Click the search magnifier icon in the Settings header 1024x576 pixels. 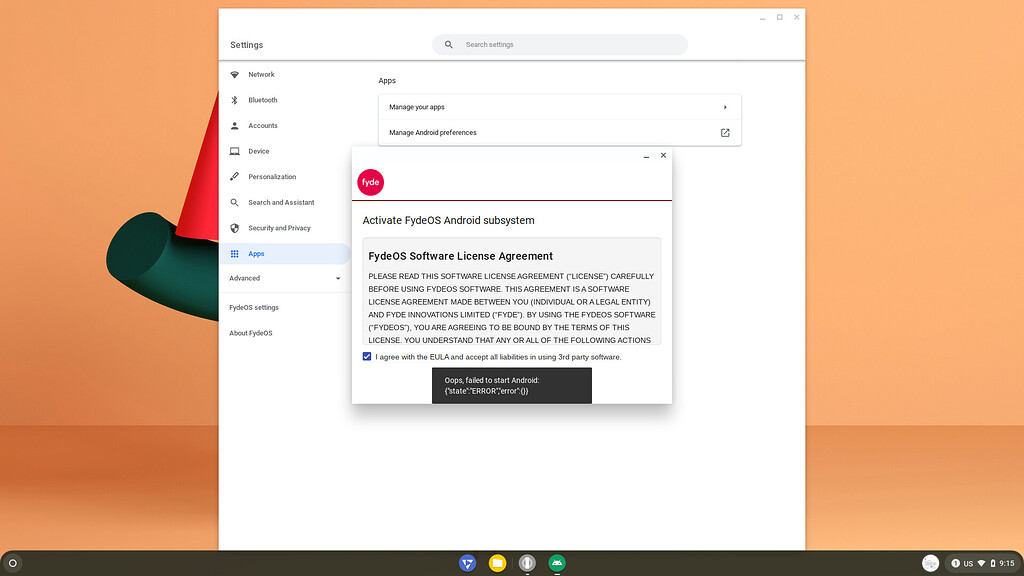tap(449, 44)
